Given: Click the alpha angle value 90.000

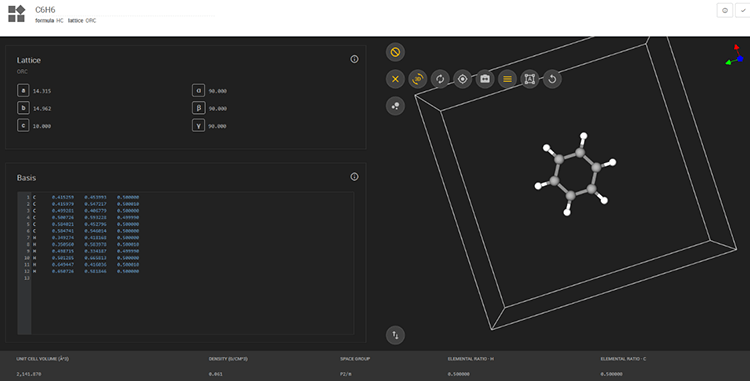Looking at the screenshot, I should (218, 91).
